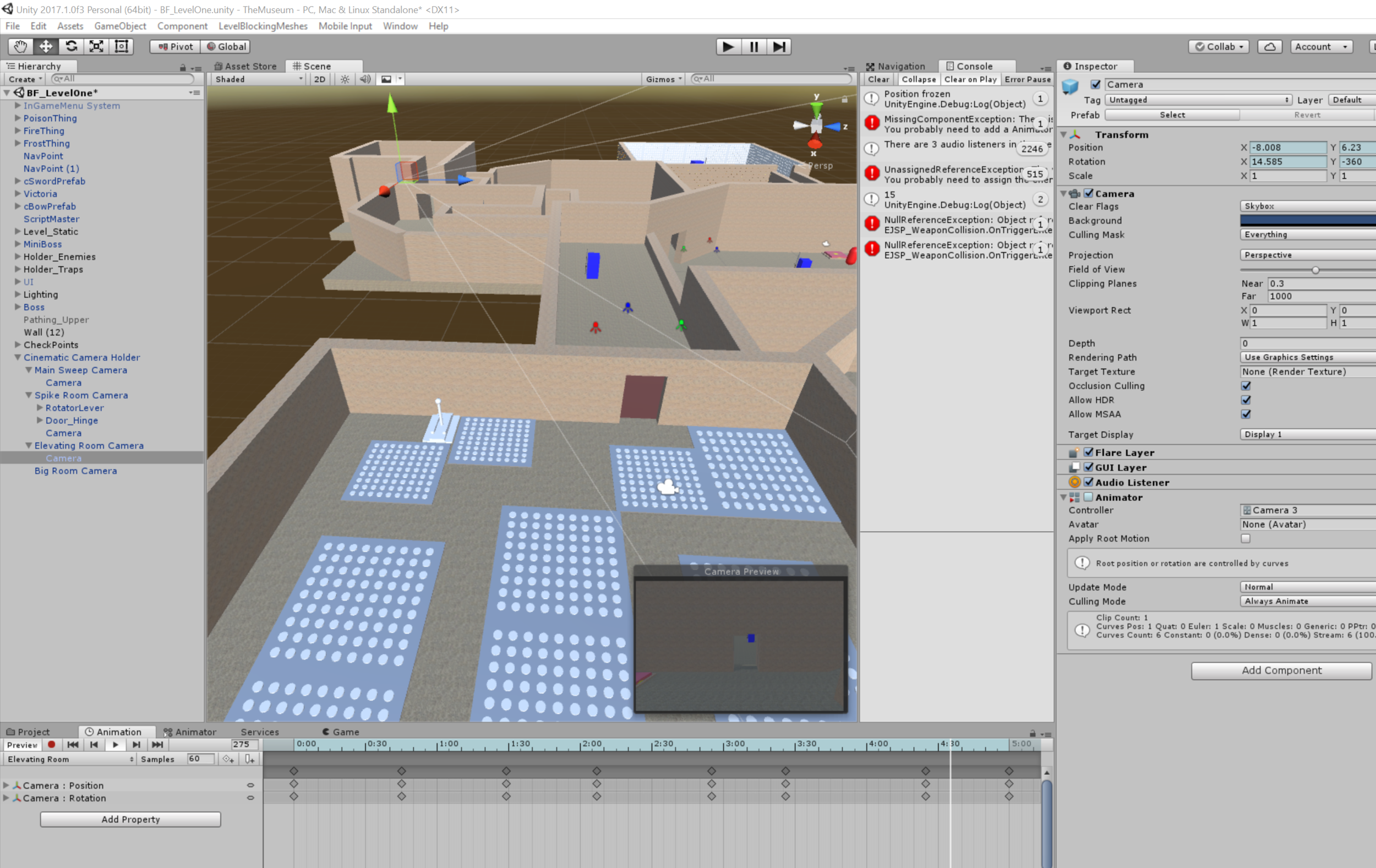Click the Background color swatch
This screenshot has height=868, width=1376.
click(1307, 220)
